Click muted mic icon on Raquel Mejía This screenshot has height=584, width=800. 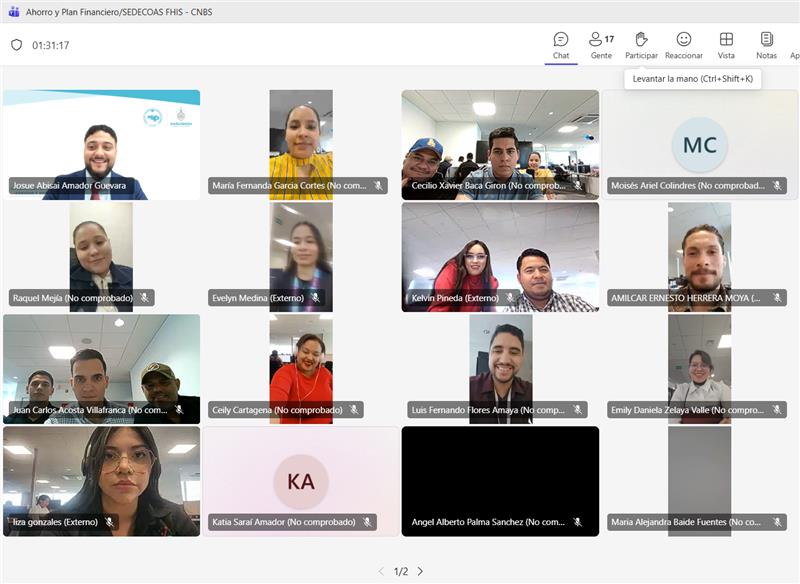[144, 298]
